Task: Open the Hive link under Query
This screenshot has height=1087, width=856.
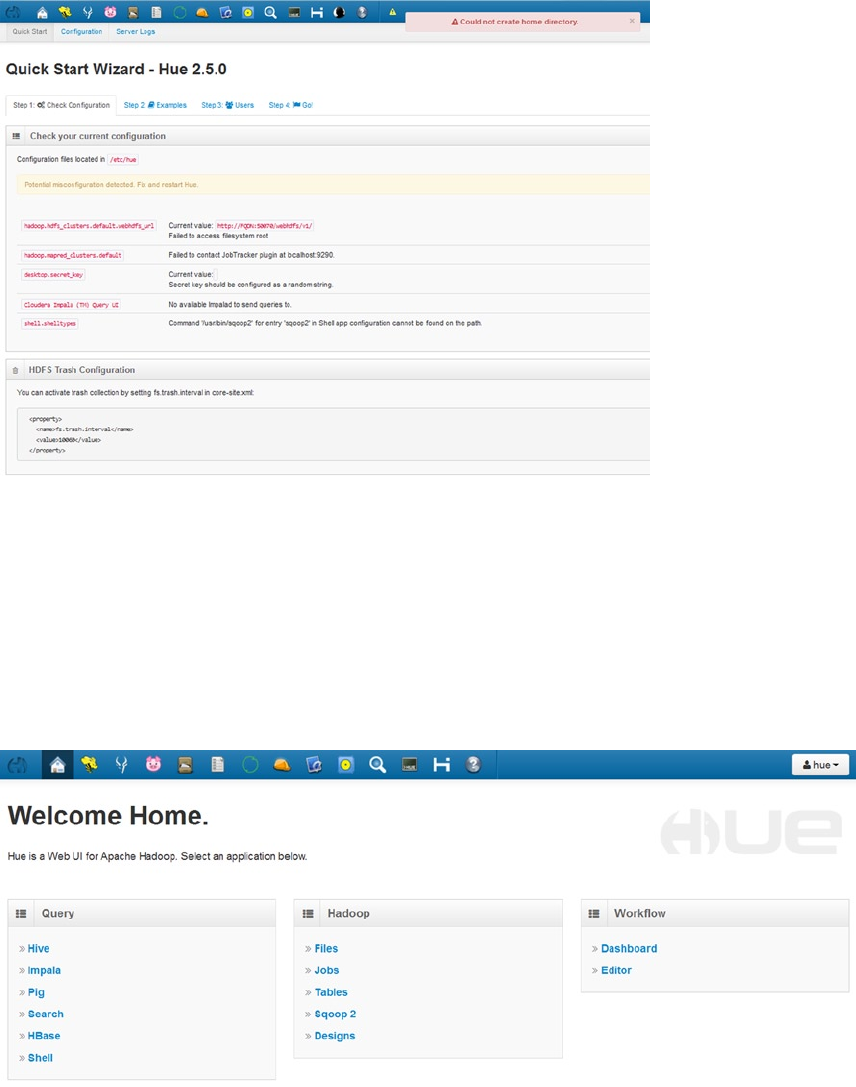Action: tap(38, 948)
